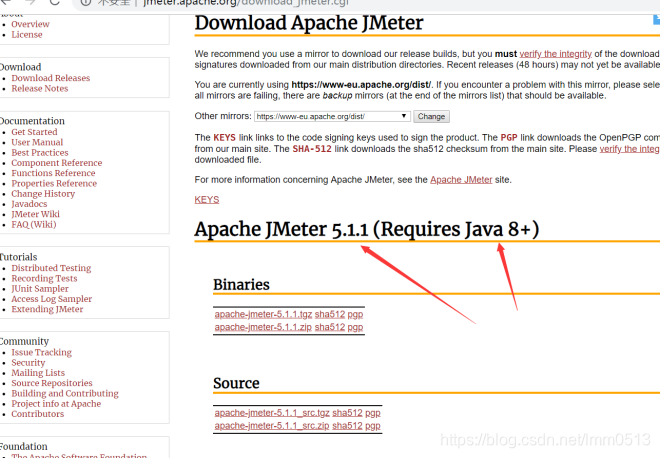The width and height of the screenshot is (660, 458).
Task: Go to Download Releases
Action: tap(51, 78)
